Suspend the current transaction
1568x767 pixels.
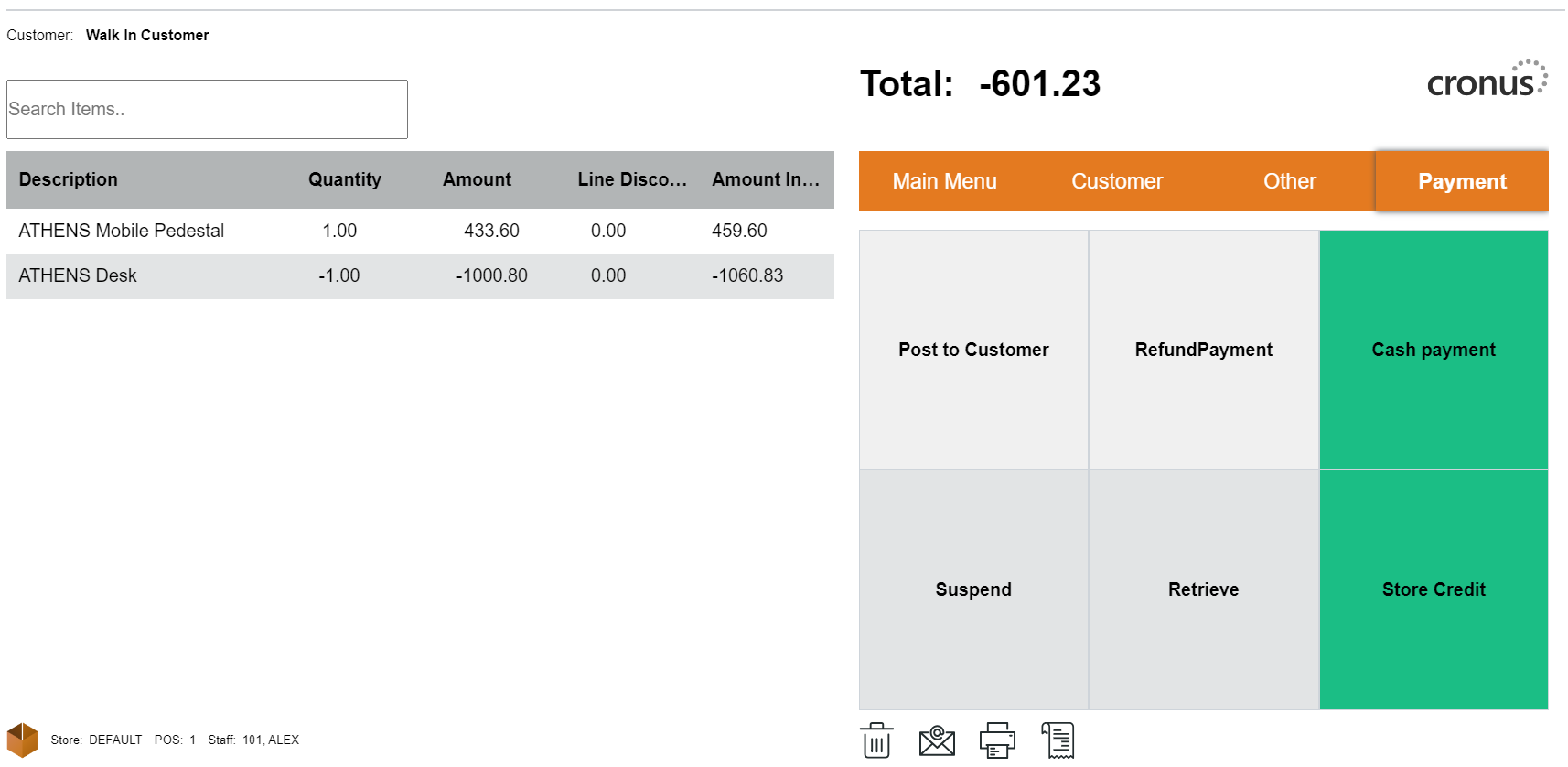coord(973,589)
